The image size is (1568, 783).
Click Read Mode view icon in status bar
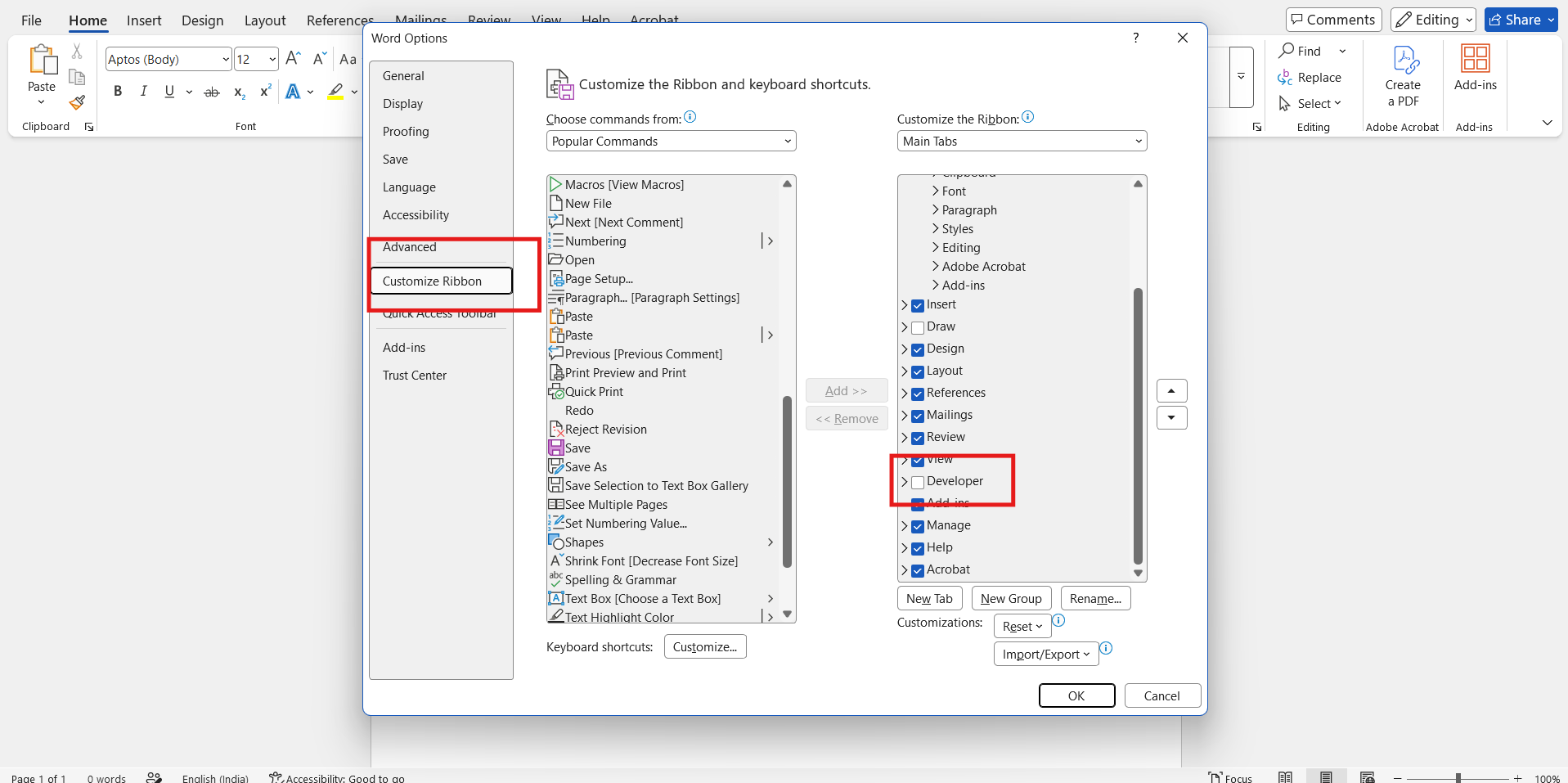coord(1285,777)
